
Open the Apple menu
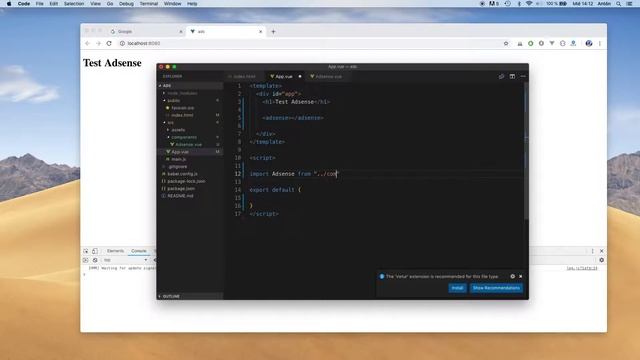[9, 4]
